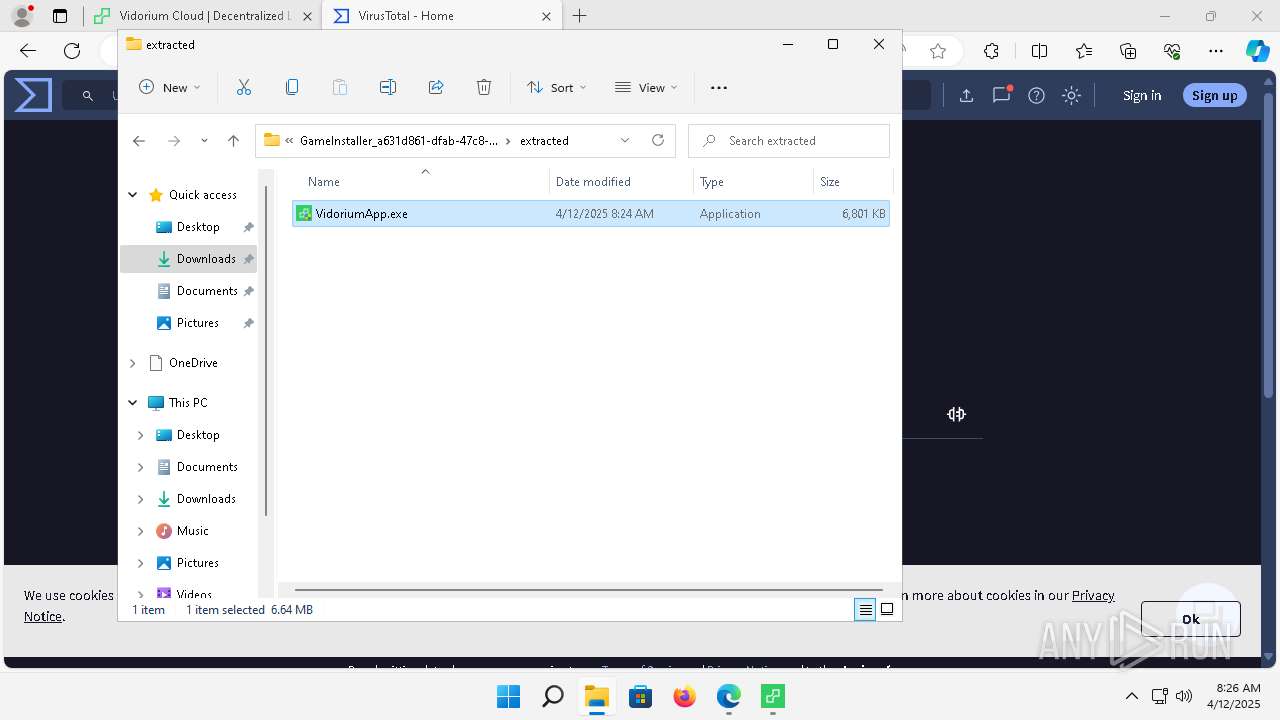Open the View dropdown

(646, 88)
